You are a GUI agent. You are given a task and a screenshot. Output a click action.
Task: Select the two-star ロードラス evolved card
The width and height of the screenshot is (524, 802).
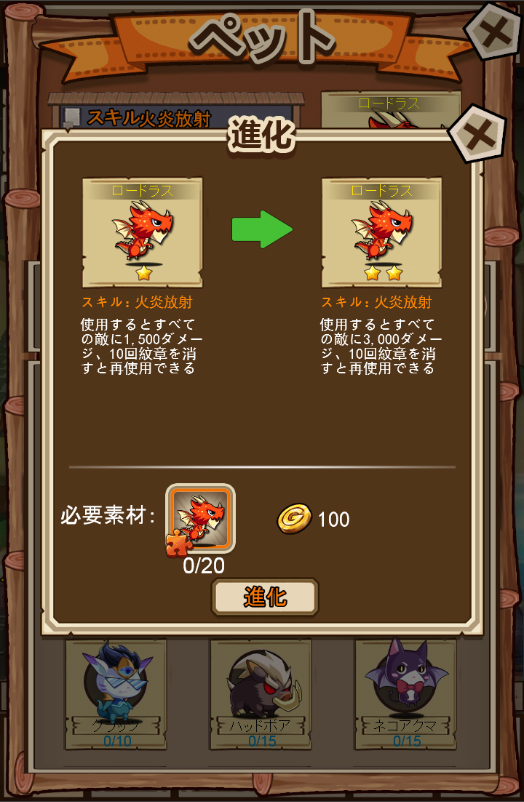(381, 233)
